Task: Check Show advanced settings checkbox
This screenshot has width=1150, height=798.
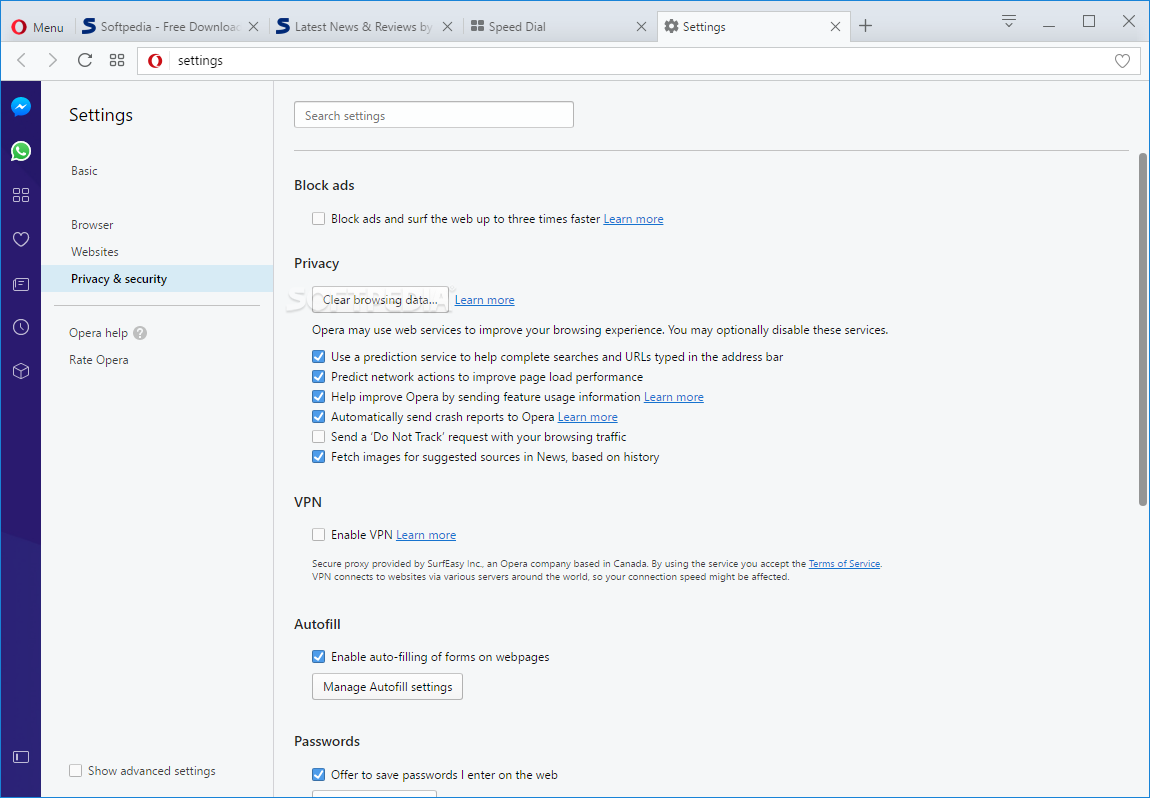Action: coord(76,770)
